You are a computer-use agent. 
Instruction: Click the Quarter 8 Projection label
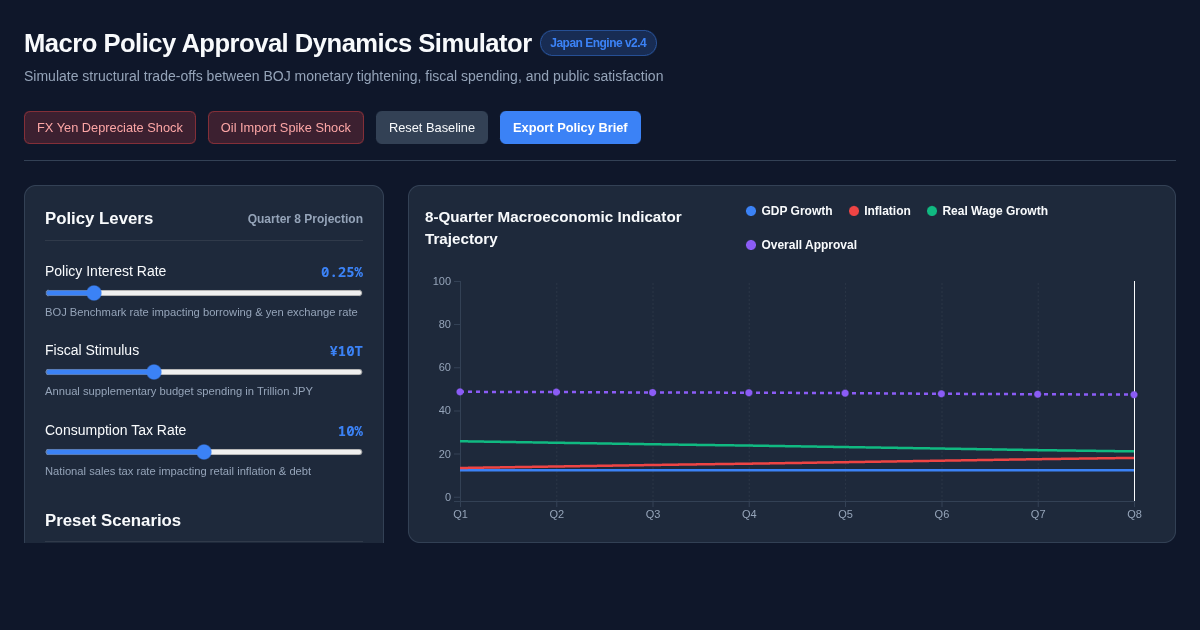click(305, 219)
